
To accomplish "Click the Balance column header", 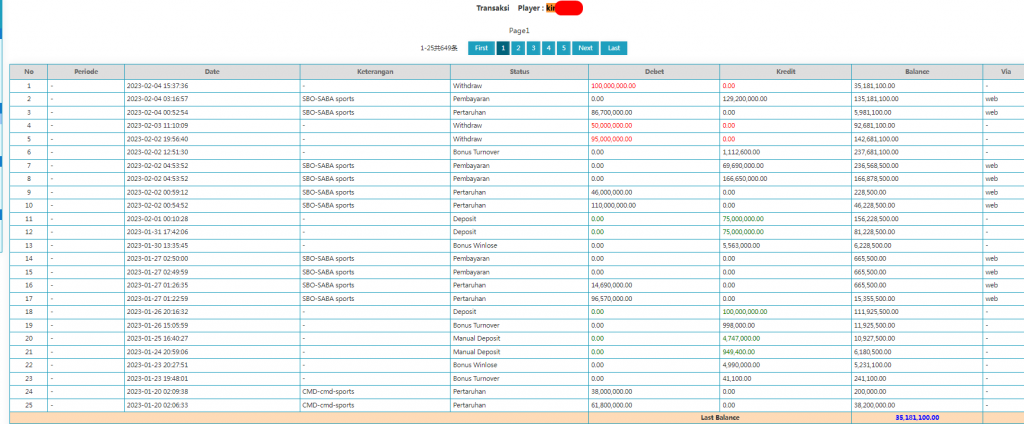I will [917, 72].
